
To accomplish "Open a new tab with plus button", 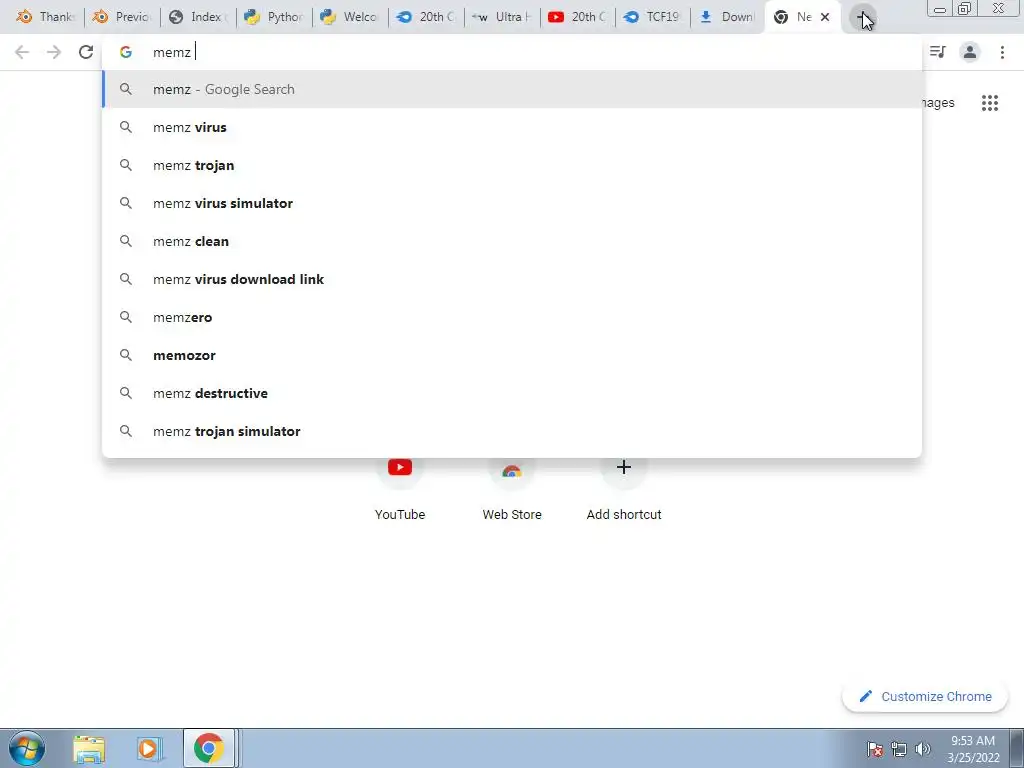I will click(x=863, y=17).
